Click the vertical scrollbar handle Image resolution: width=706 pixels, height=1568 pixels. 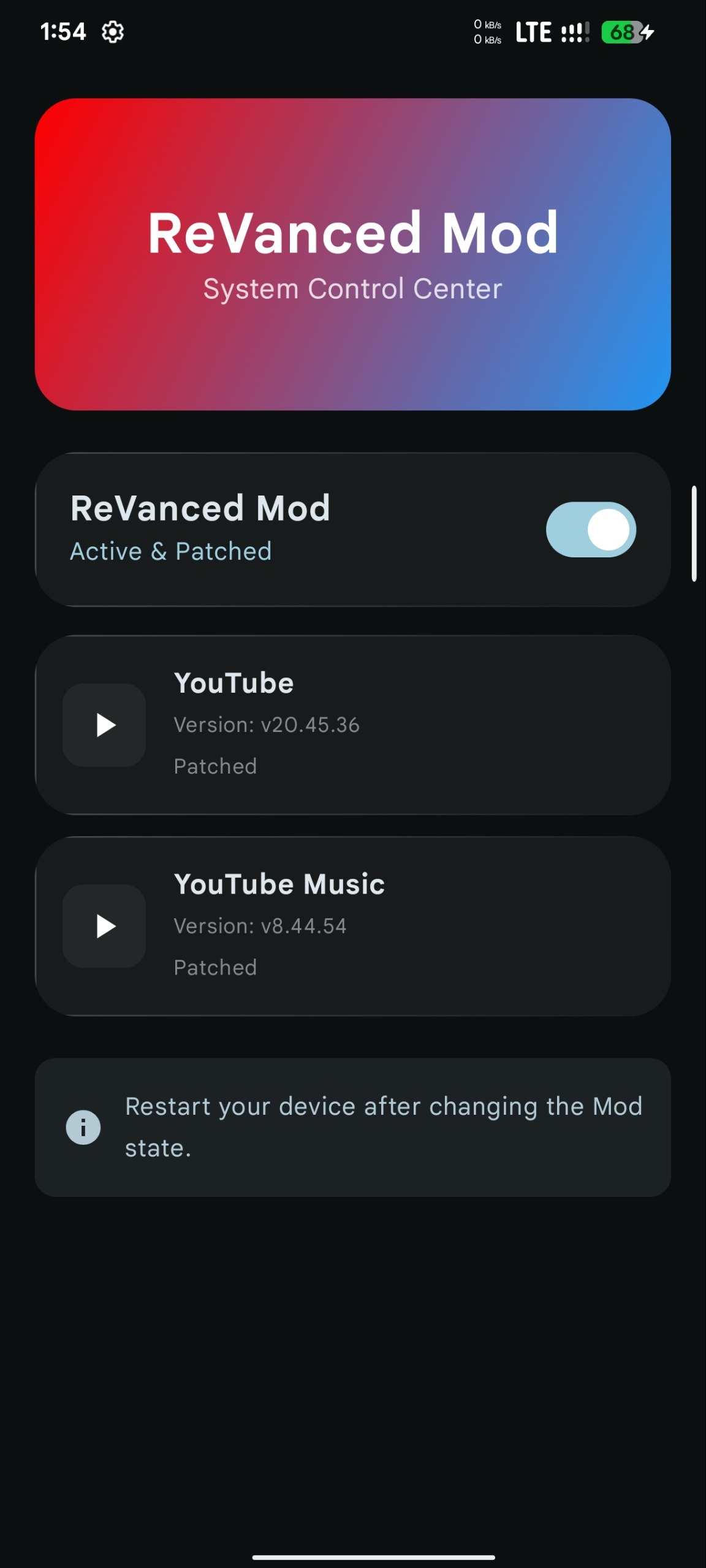tap(694, 533)
